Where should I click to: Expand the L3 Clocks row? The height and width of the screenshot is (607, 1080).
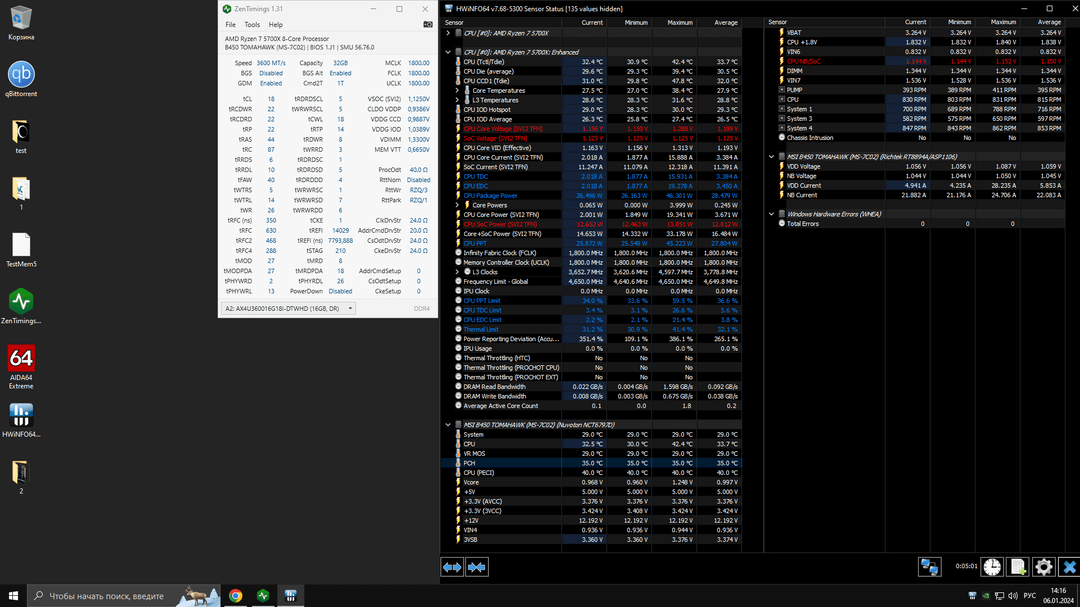click(457, 271)
